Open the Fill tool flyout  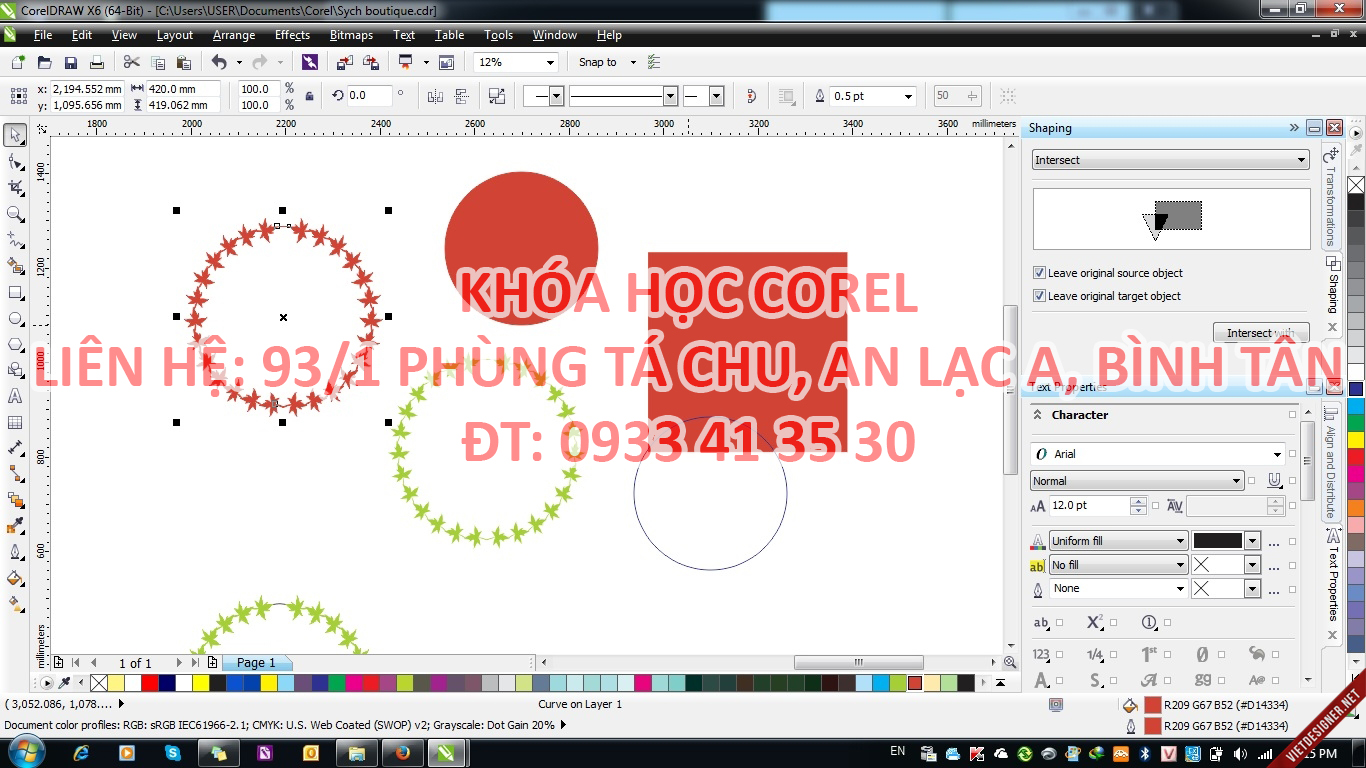point(15,578)
